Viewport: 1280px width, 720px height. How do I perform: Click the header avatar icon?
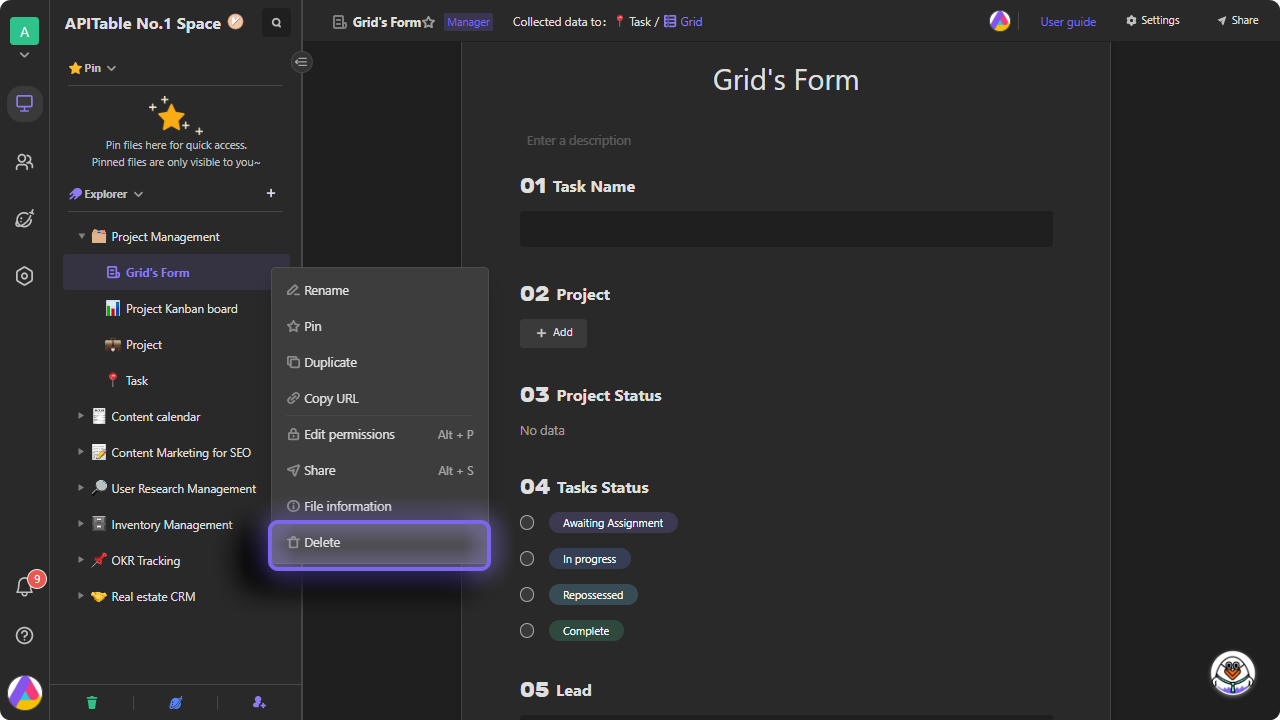point(1000,21)
